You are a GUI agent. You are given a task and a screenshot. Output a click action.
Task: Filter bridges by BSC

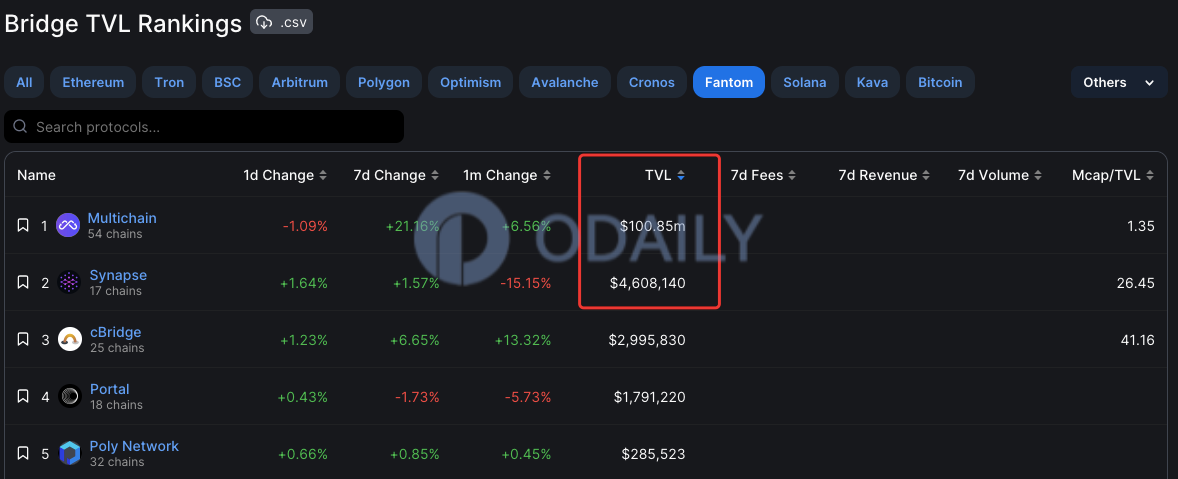pos(228,83)
